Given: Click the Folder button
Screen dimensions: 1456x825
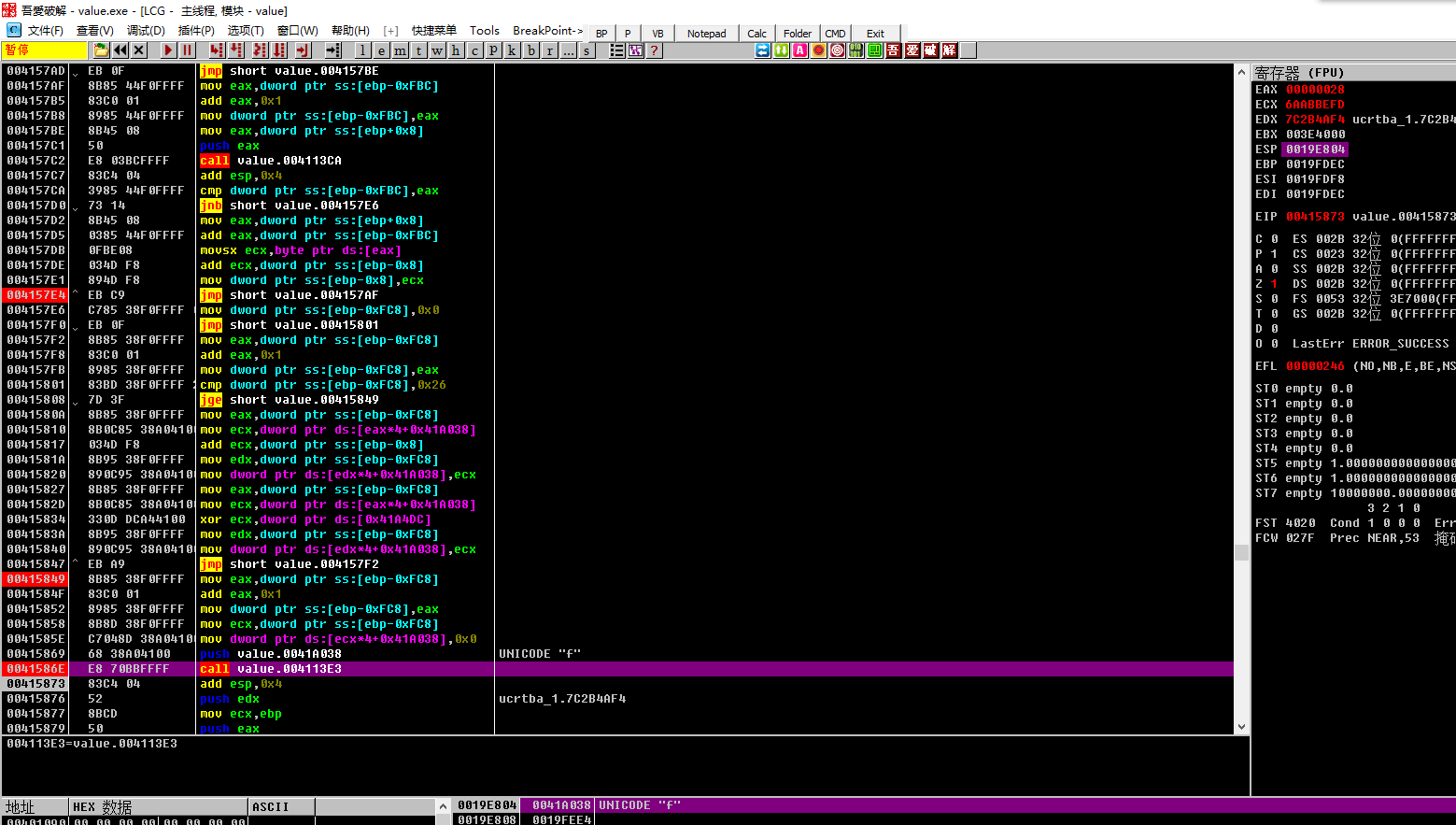Looking at the screenshot, I should pos(798,33).
